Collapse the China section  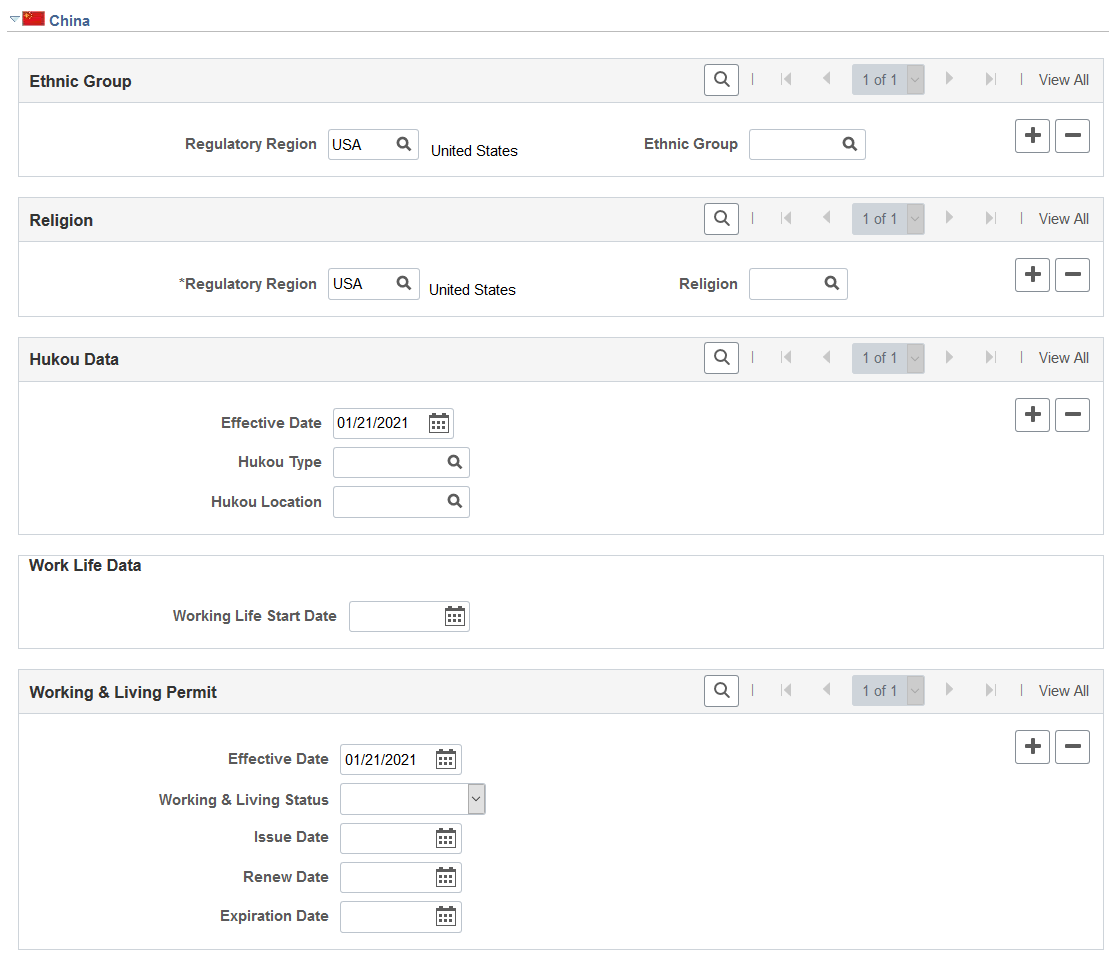click(x=14, y=19)
